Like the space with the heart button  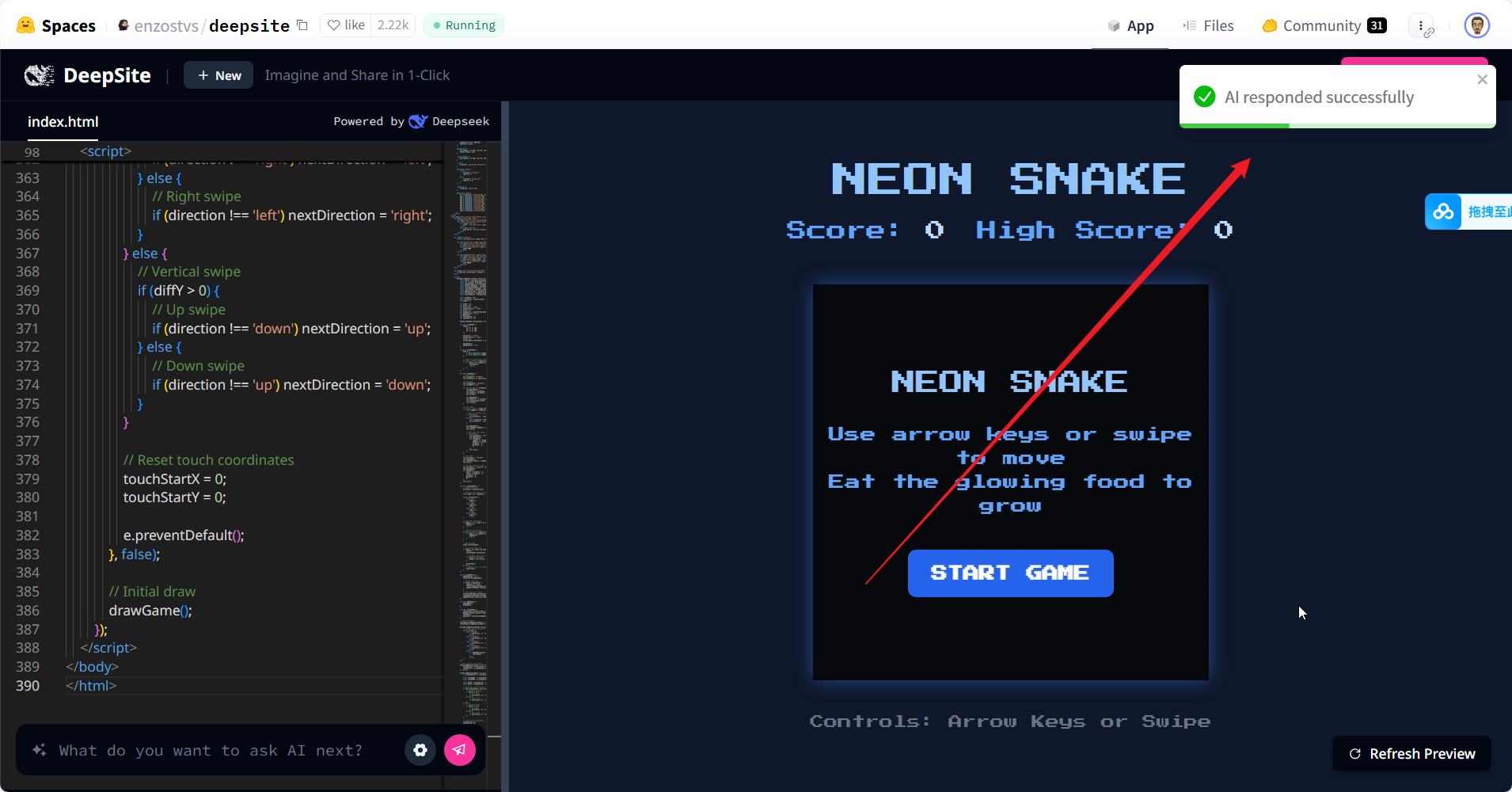tap(346, 25)
